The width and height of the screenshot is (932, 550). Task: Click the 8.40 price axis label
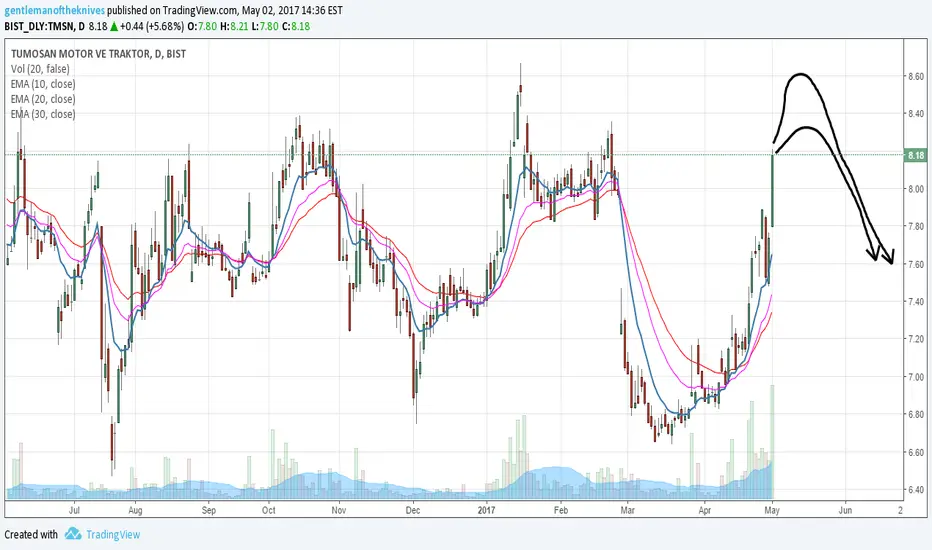(915, 114)
